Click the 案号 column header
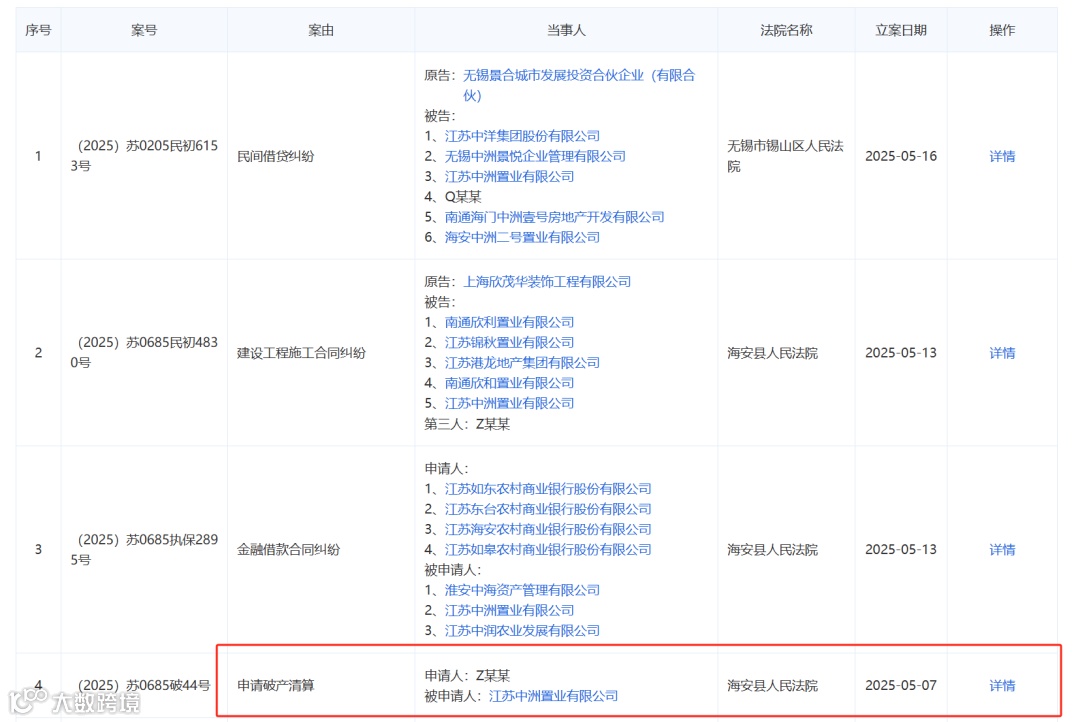Image resolution: width=1080 pixels, height=722 pixels. click(x=144, y=30)
